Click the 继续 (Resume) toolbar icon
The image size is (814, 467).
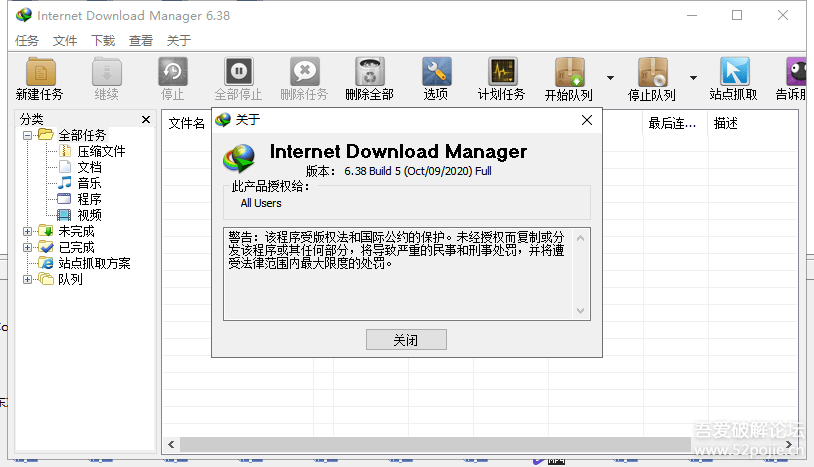pos(106,72)
